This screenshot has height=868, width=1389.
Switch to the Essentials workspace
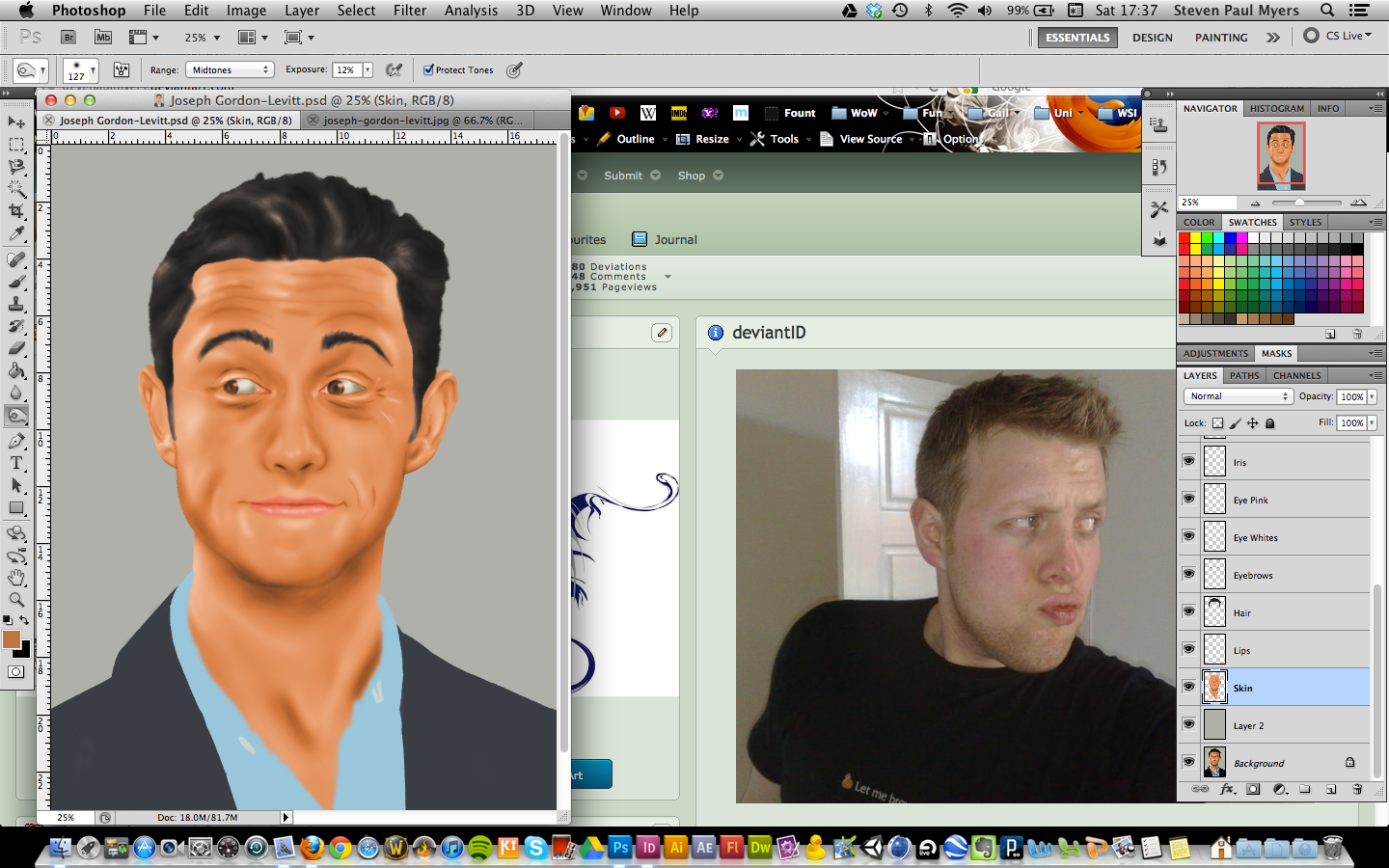[1077, 38]
